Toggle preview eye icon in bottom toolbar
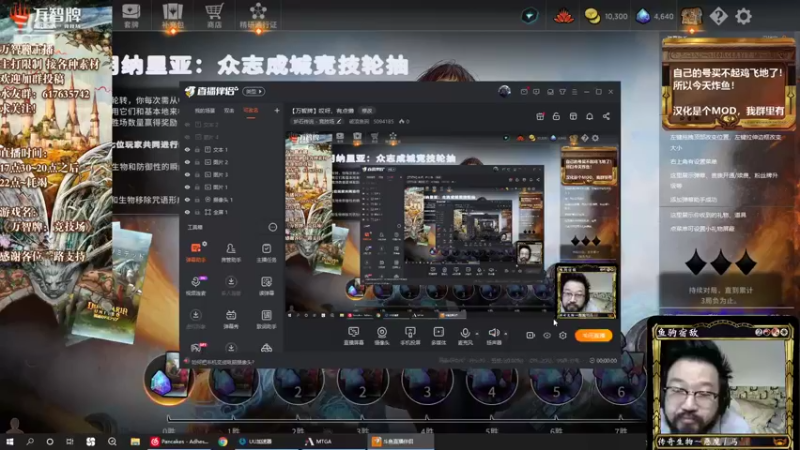The width and height of the screenshot is (800, 450). [x=547, y=335]
